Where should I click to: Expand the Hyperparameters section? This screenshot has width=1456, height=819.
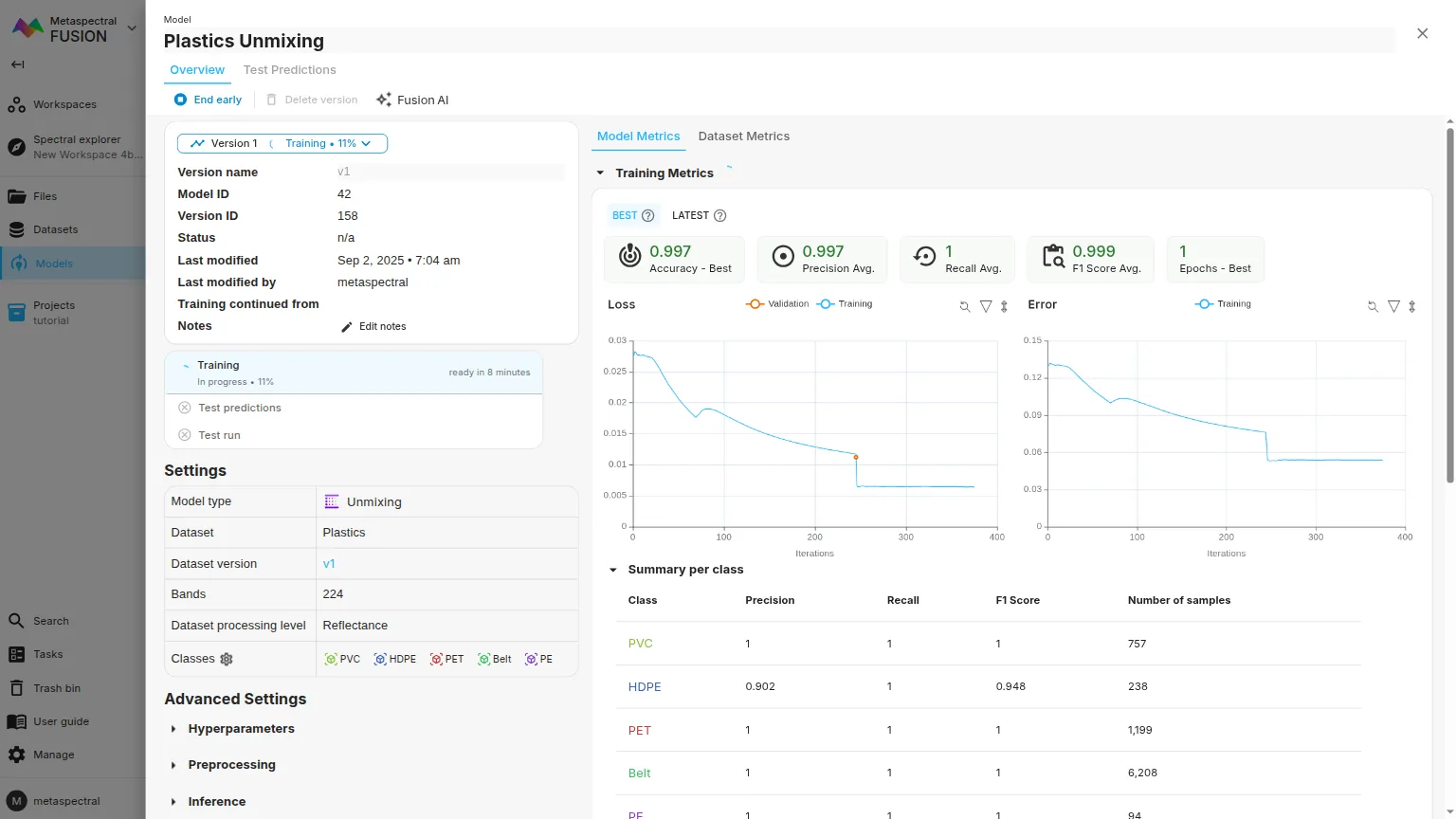pos(241,729)
